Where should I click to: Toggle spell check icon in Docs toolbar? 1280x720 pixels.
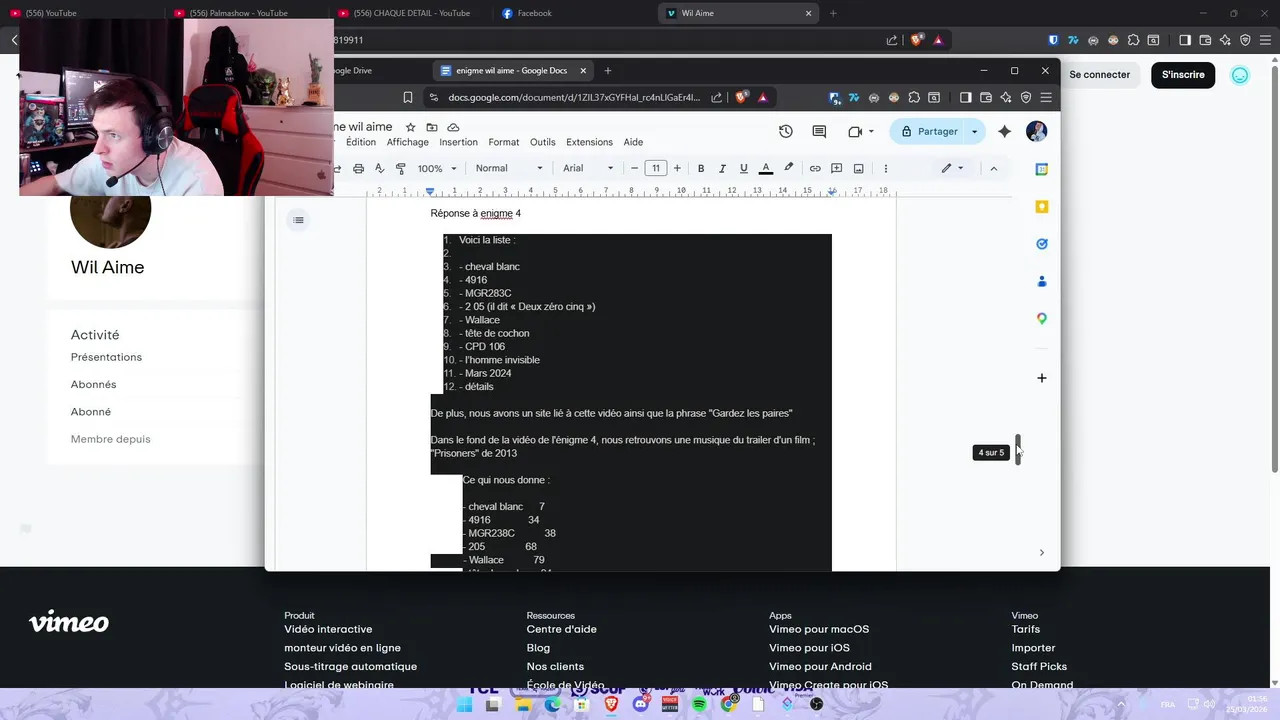pos(379,168)
